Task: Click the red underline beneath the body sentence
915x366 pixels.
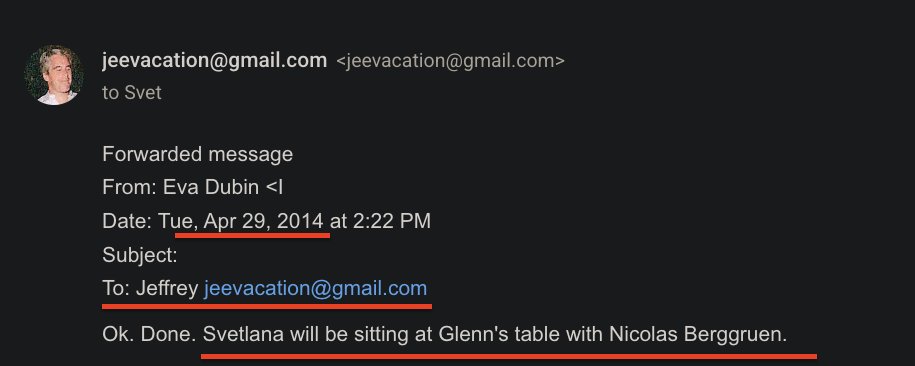Action: pos(509,355)
